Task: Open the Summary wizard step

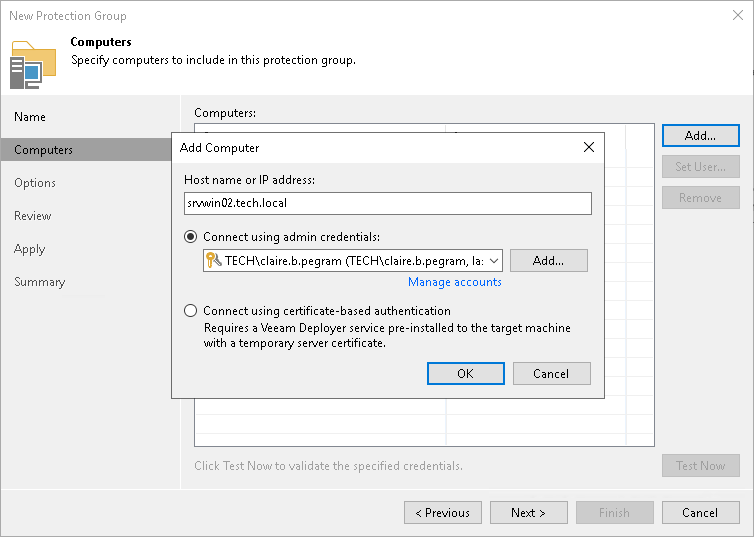Action: [x=39, y=282]
